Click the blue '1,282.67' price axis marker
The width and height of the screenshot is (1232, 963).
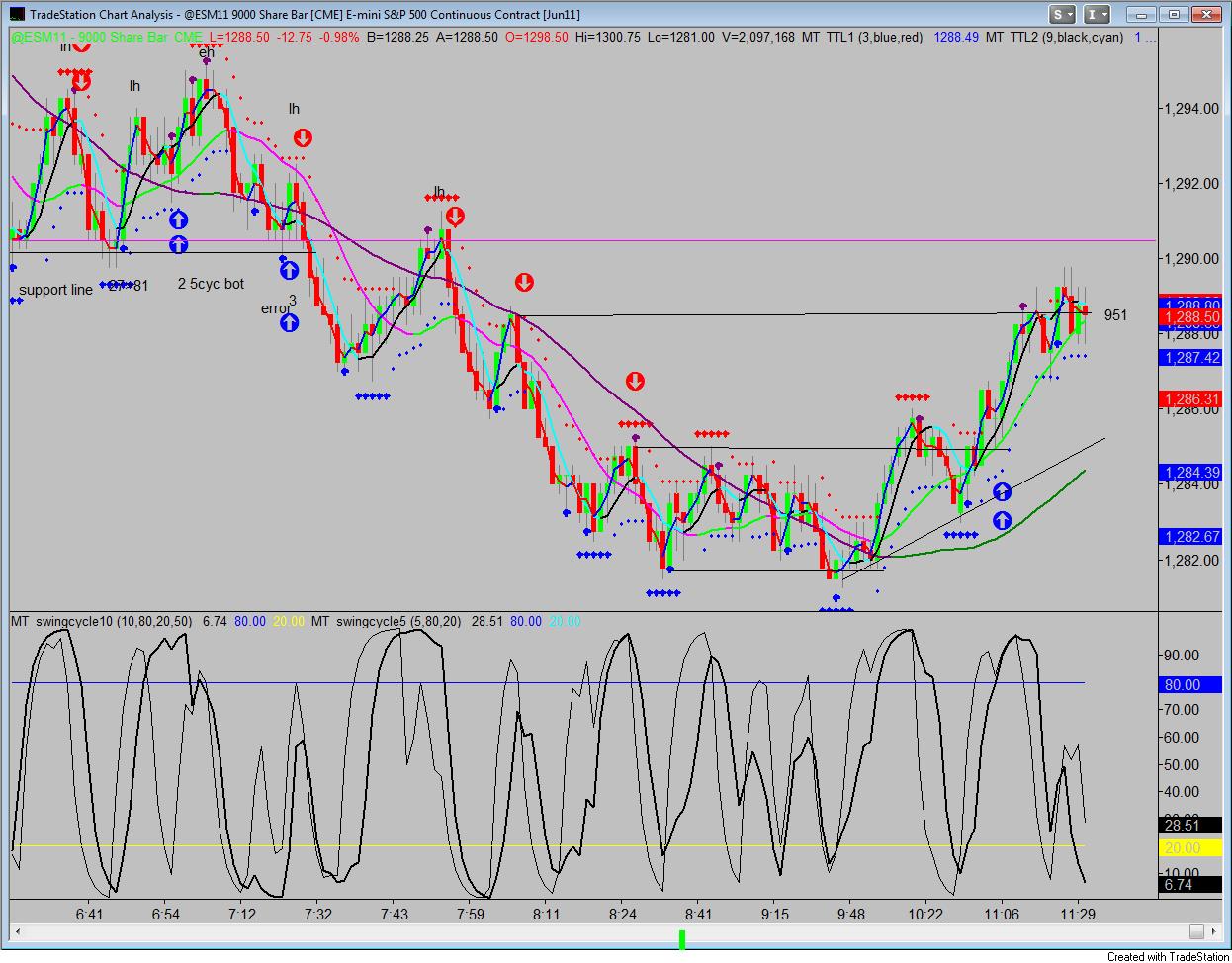[1191, 536]
